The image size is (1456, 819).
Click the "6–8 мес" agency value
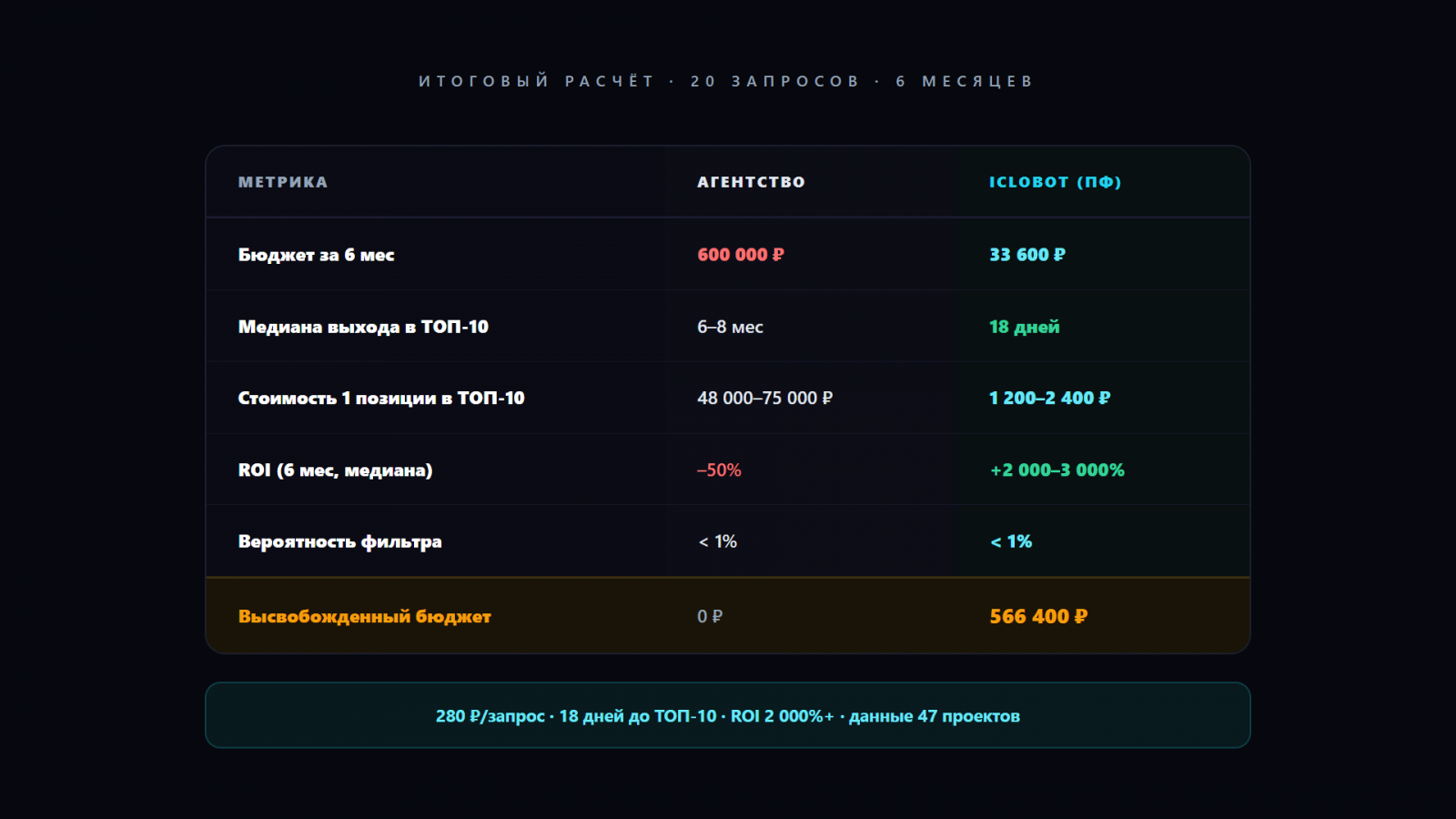pyautogui.click(x=730, y=327)
